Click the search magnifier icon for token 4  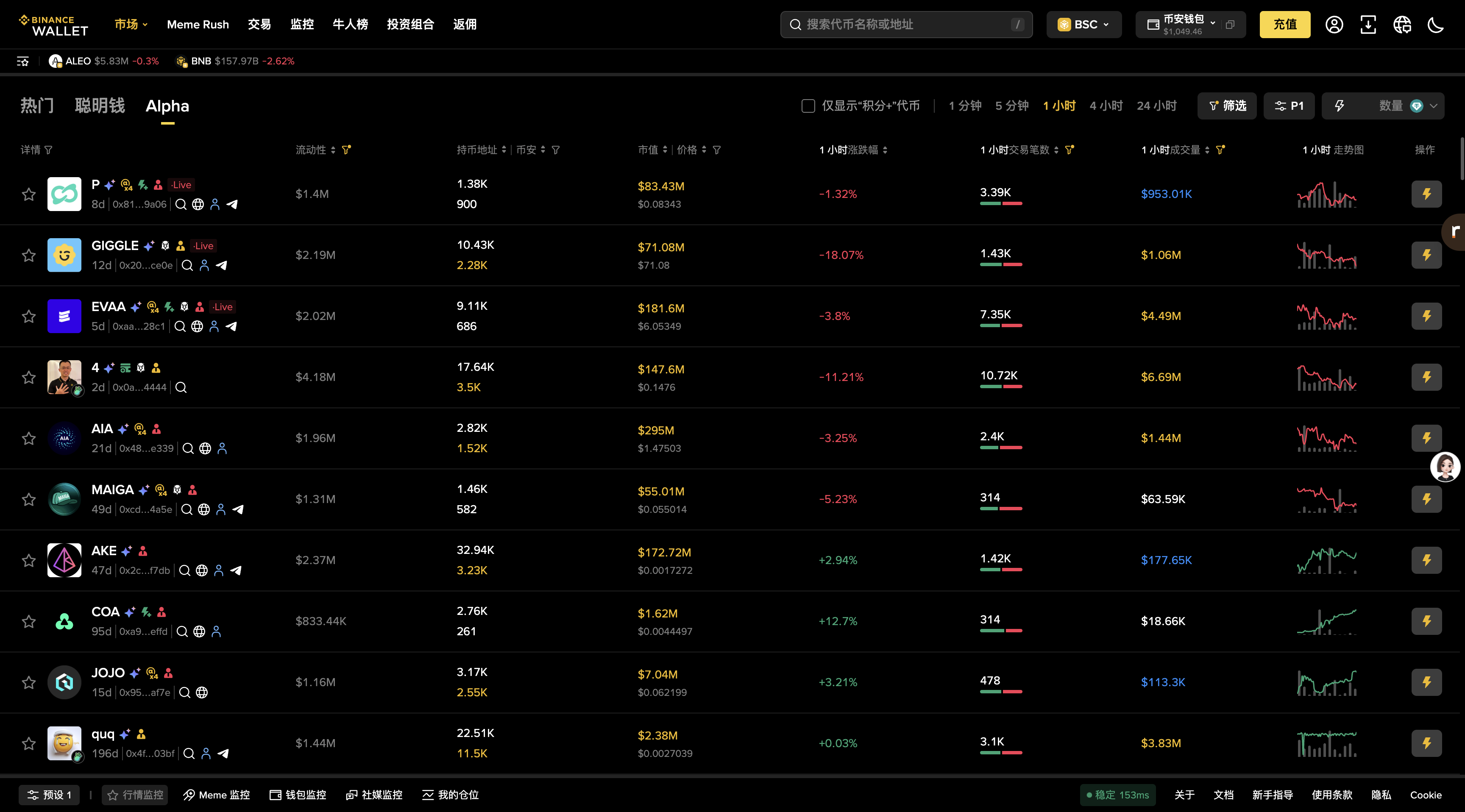coord(181,387)
